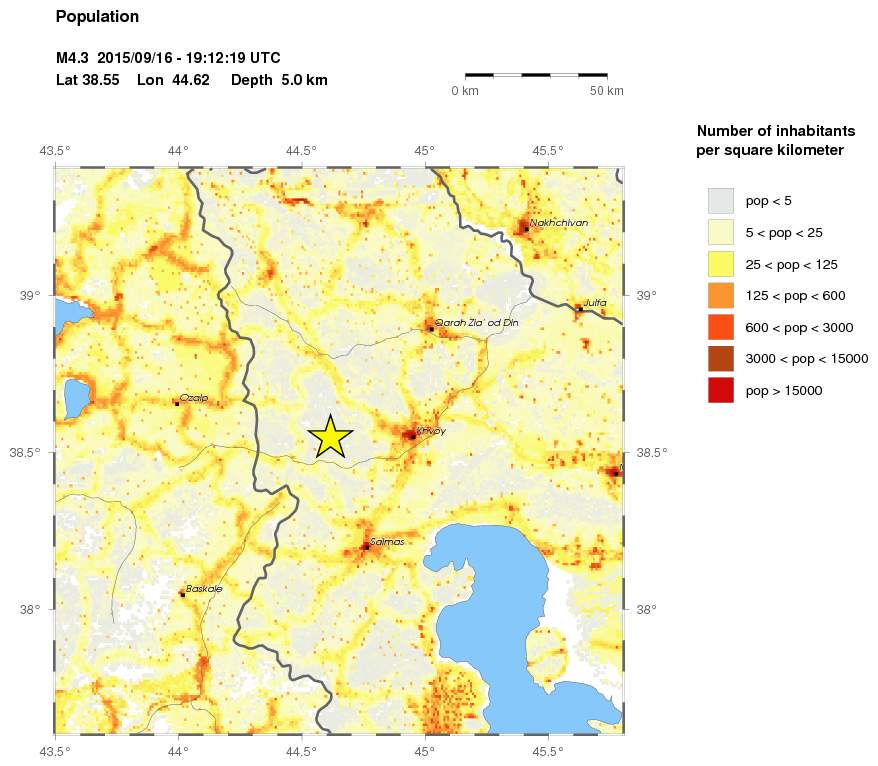
Task: Click the Depth 5.0 km value
Action: (279, 80)
